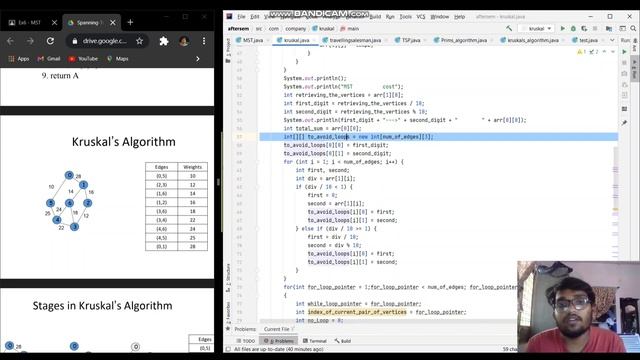The height and width of the screenshot is (360, 640).
Task: Open a new Chrome tab with plus
Action: tap(130, 22)
